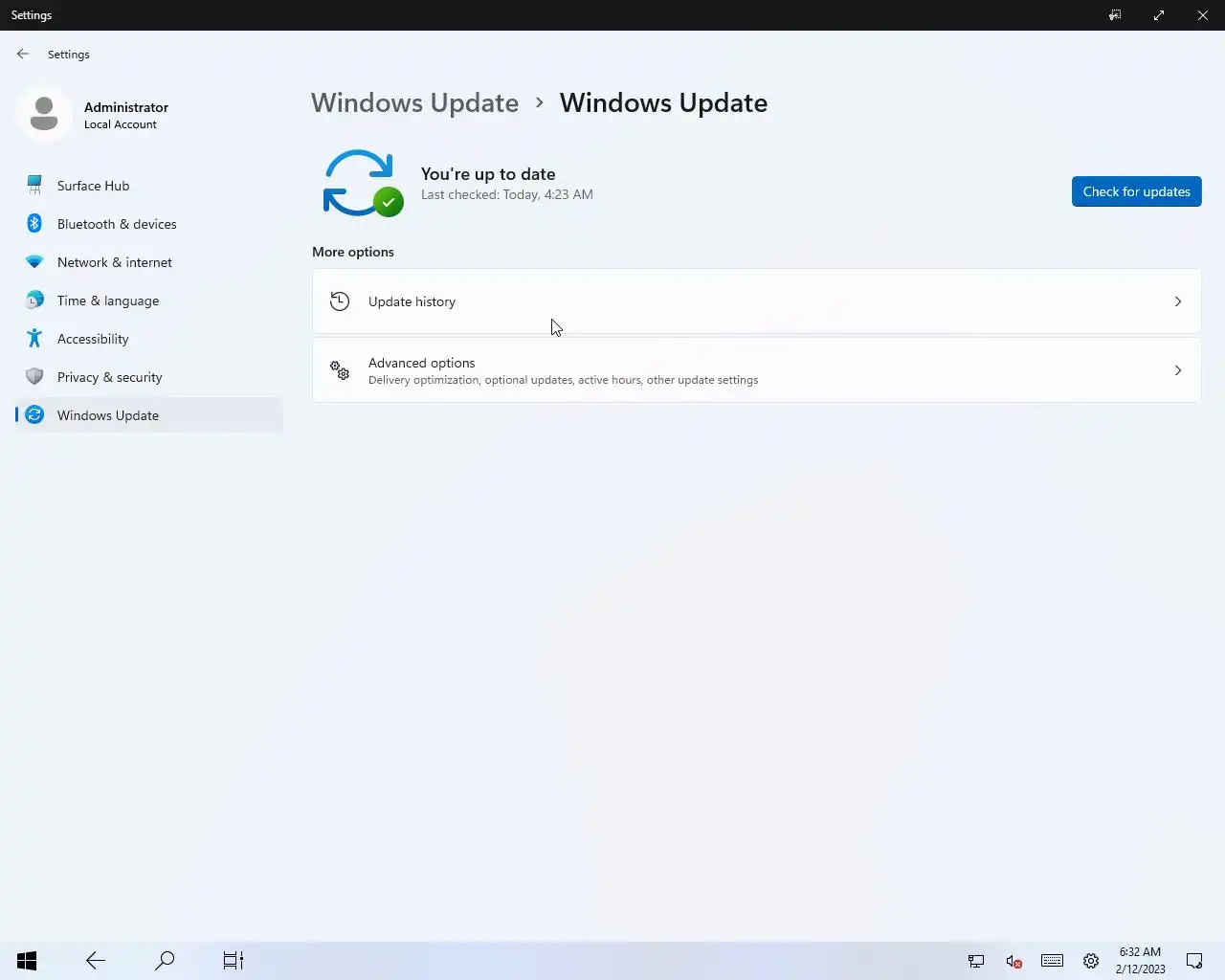The image size is (1225, 980).
Task: Click the update status sync icon
Action: click(x=363, y=183)
